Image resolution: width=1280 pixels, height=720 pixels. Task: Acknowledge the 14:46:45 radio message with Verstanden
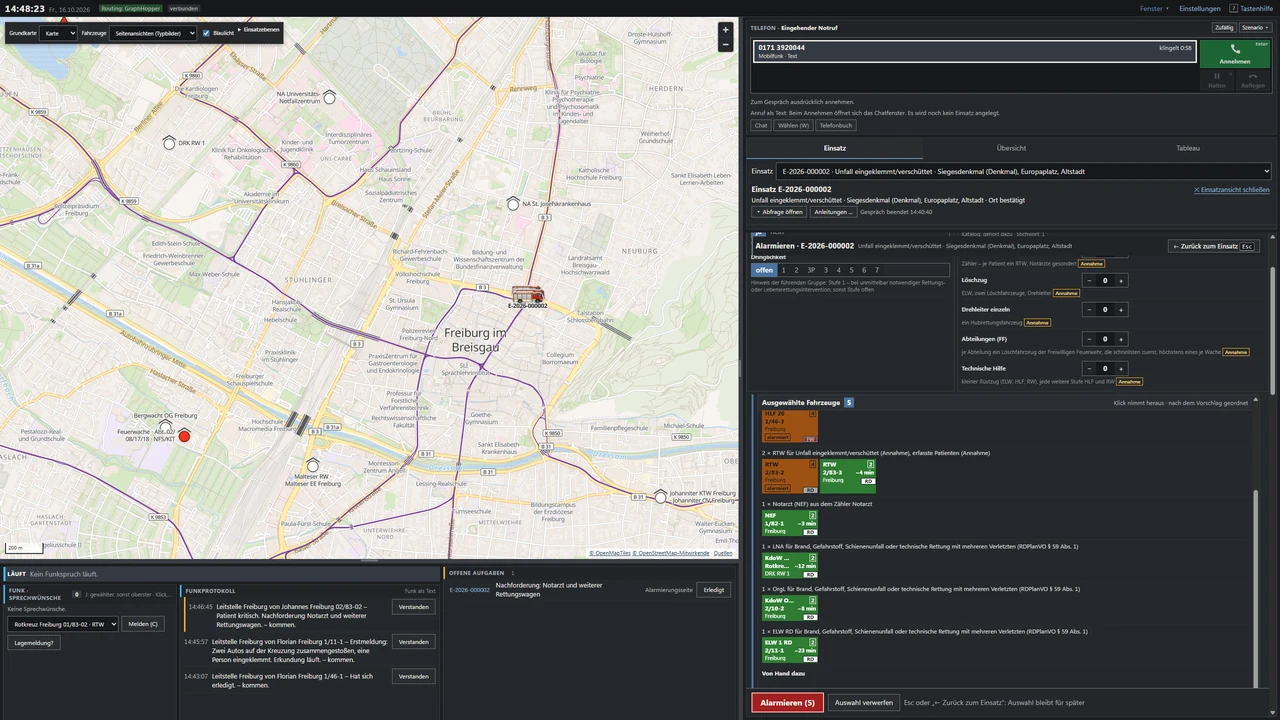[x=414, y=607]
